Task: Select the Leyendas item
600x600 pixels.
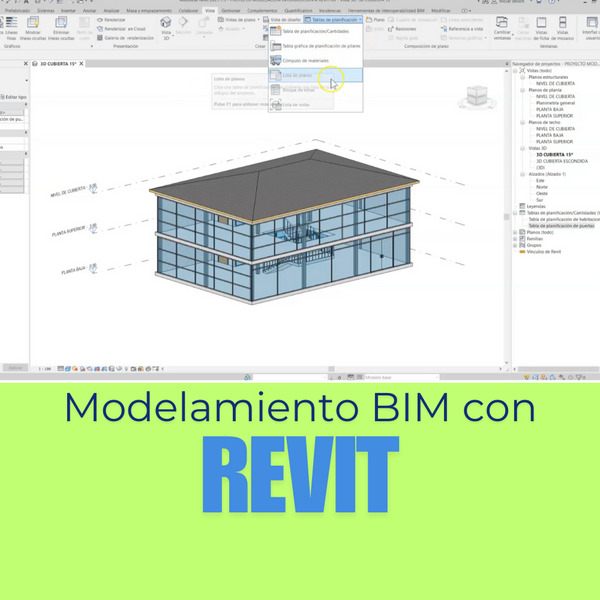Action: 536,206
